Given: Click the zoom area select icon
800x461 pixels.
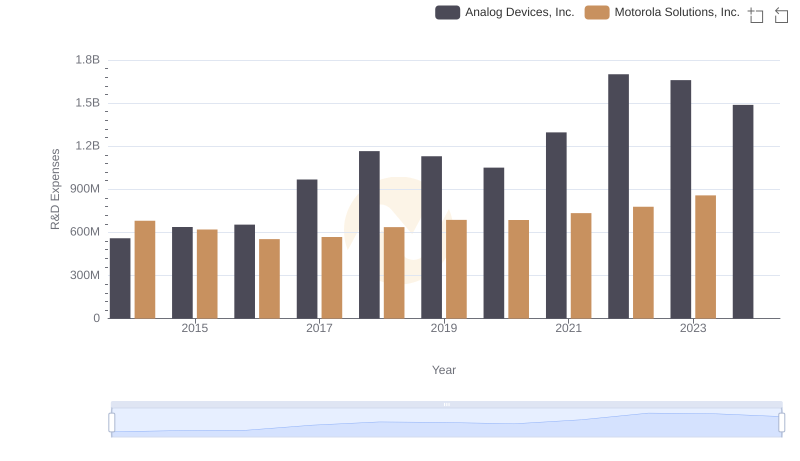Looking at the screenshot, I should [756, 15].
